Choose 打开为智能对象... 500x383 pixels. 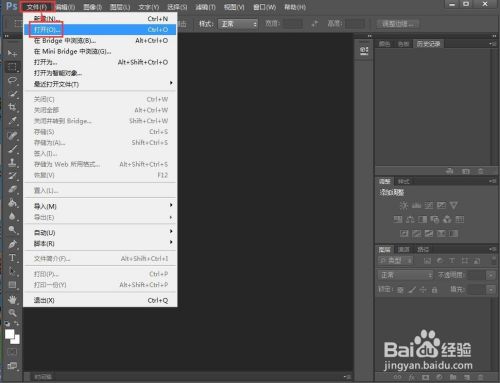pos(100,73)
